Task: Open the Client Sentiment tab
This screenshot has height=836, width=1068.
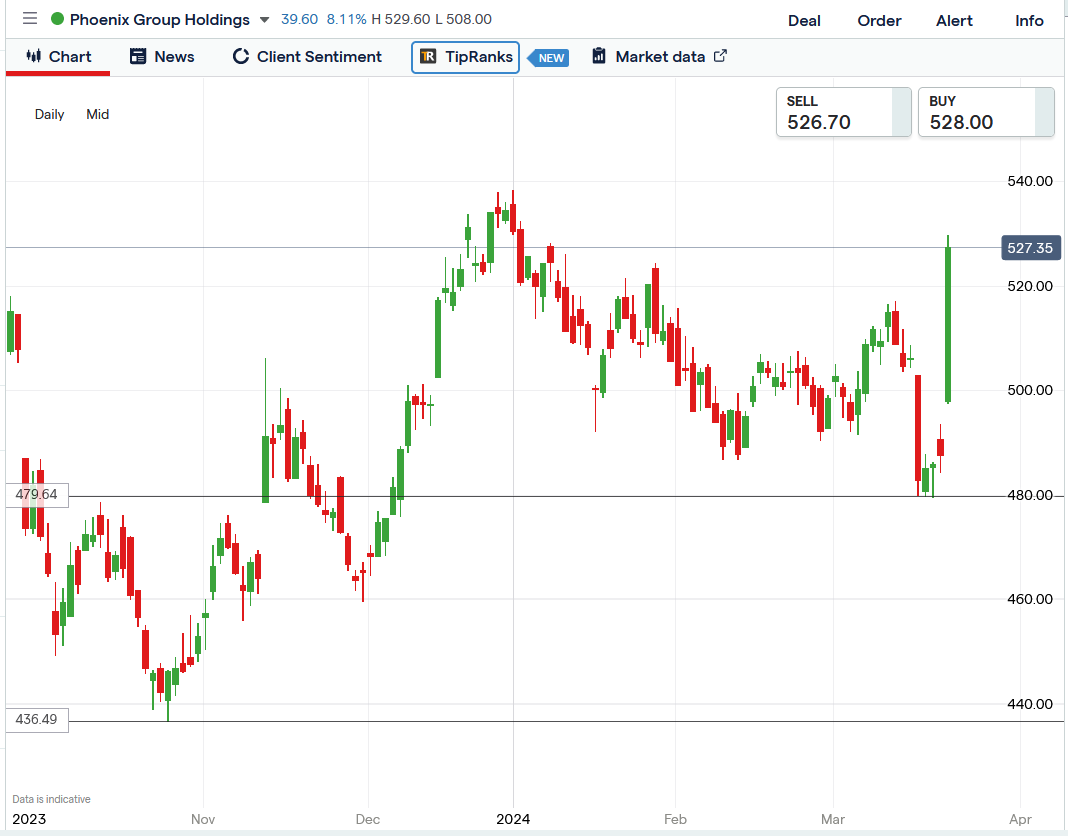Action: 307,57
